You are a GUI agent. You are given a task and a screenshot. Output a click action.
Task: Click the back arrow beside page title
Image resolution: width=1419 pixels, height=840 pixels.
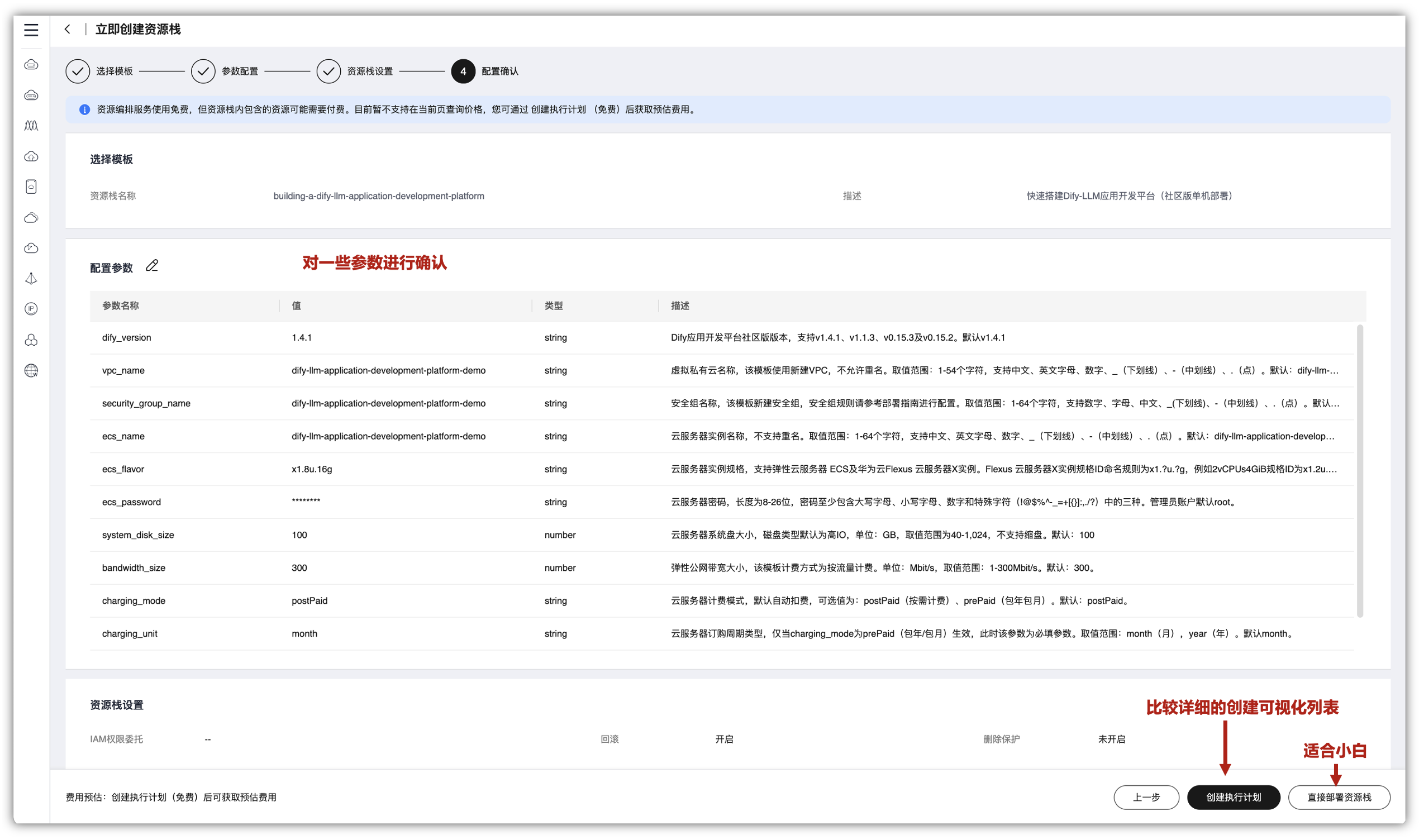click(x=68, y=30)
